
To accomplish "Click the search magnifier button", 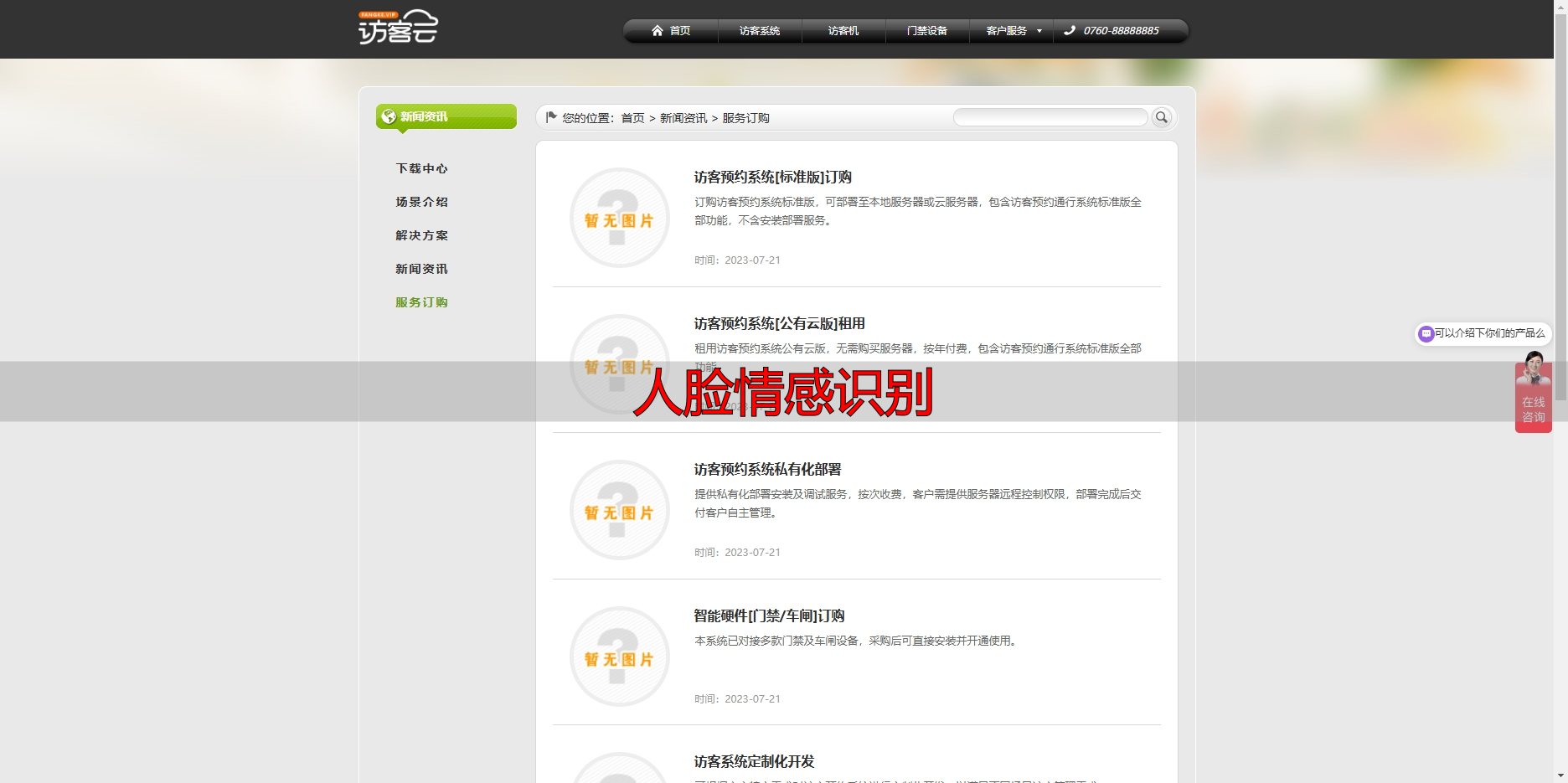I will [x=1162, y=117].
